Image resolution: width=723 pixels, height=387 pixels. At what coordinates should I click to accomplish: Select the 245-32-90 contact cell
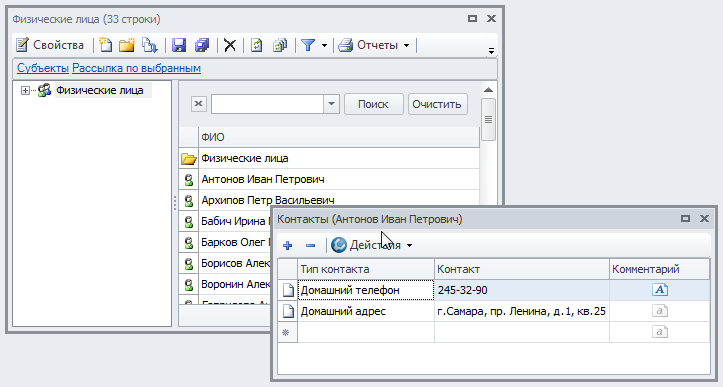(522, 290)
